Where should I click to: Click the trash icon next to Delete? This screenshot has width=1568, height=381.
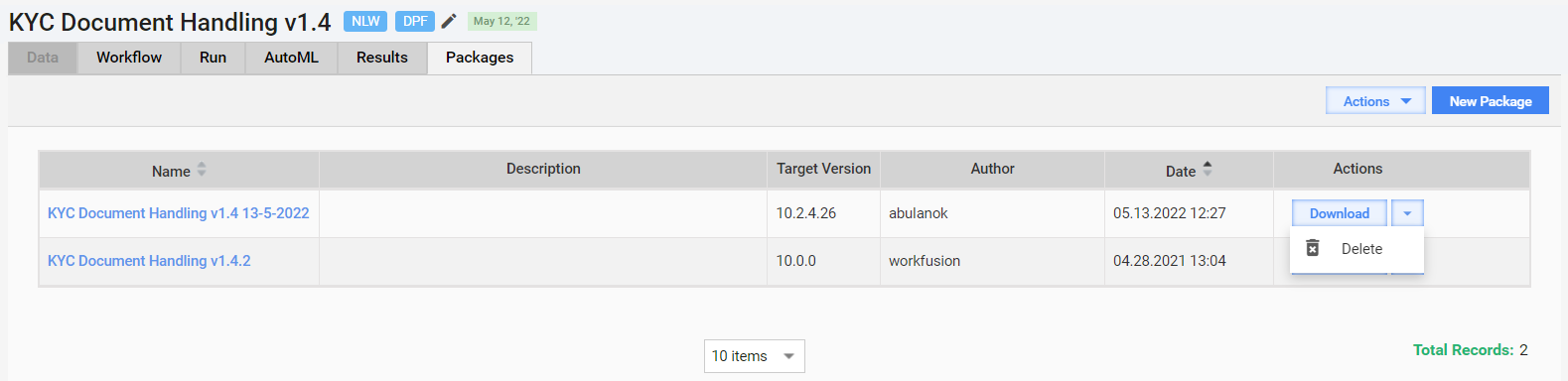[x=1313, y=248]
